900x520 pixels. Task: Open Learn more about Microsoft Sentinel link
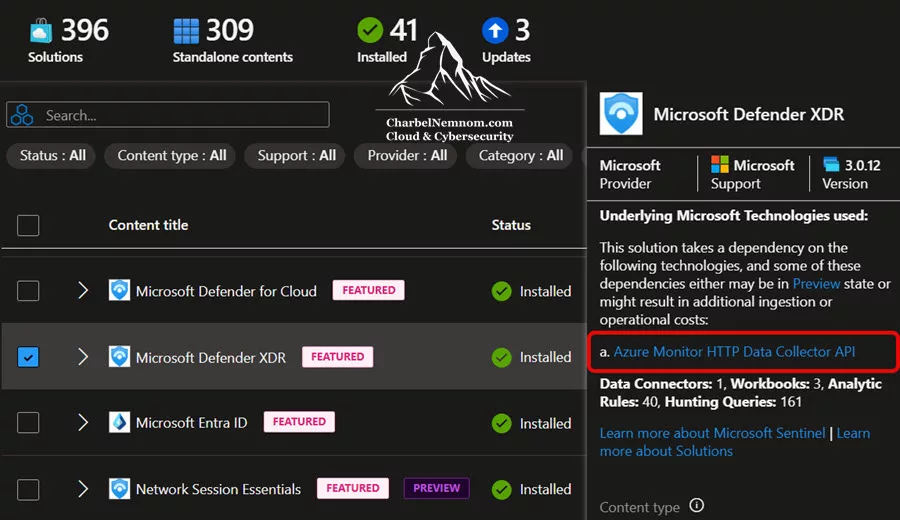712,433
